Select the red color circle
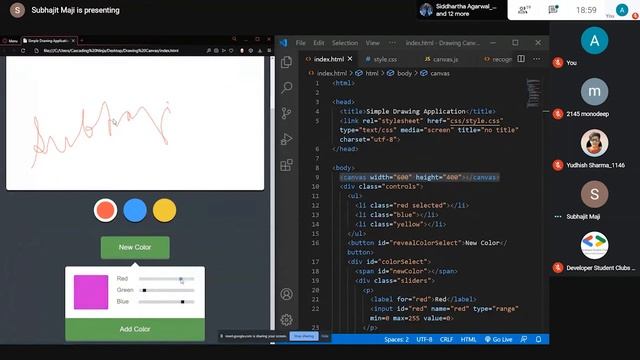640x360 pixels. (105, 211)
